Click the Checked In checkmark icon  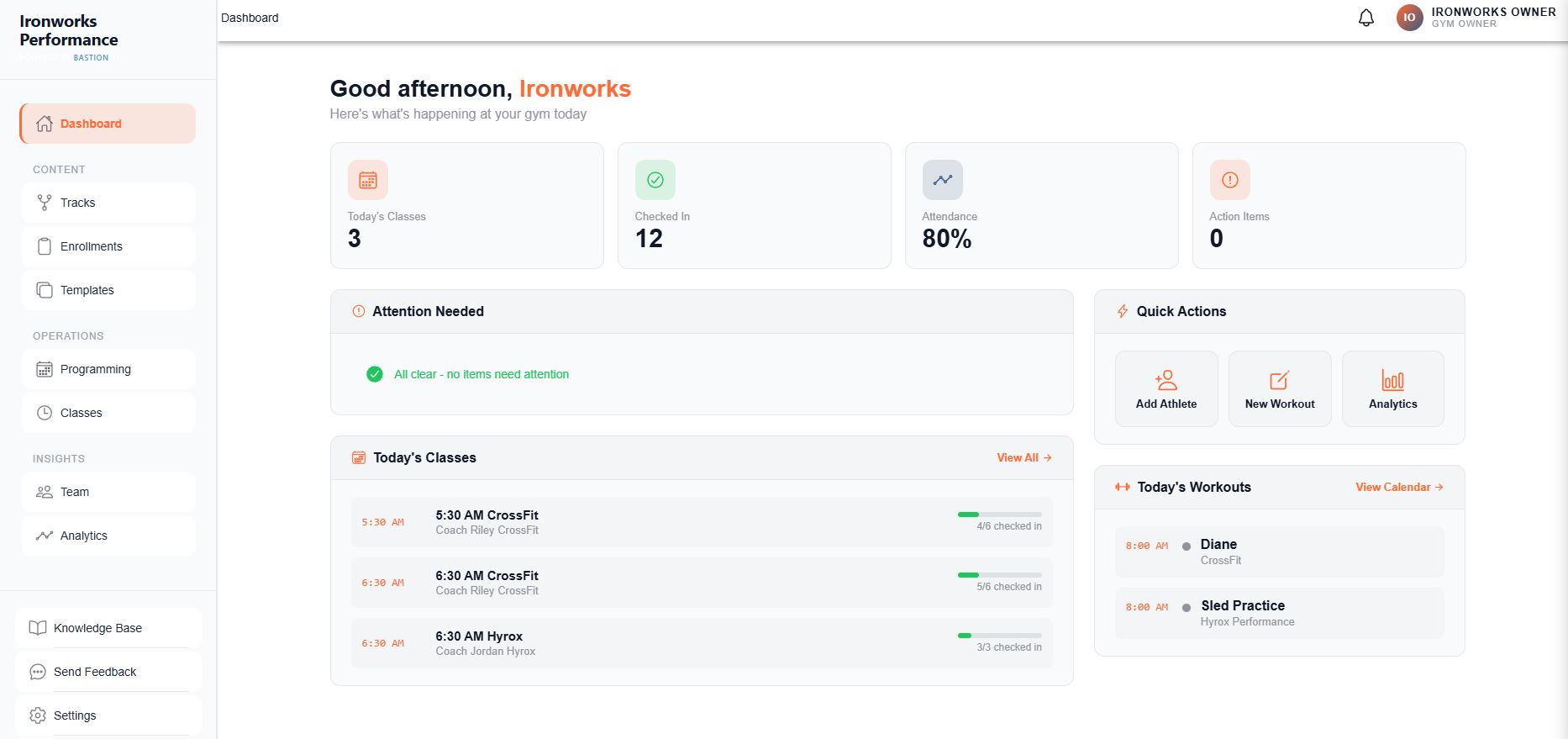click(x=655, y=180)
